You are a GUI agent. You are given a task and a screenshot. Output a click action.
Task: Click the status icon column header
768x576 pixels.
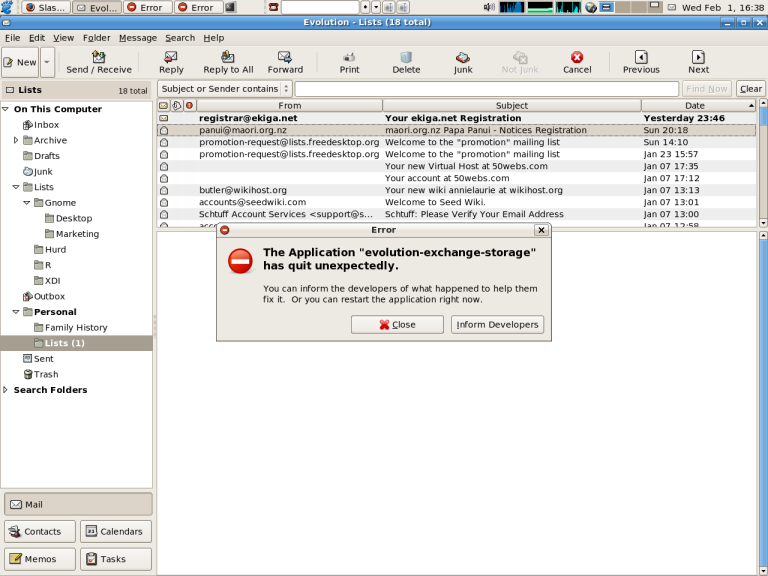click(164, 105)
